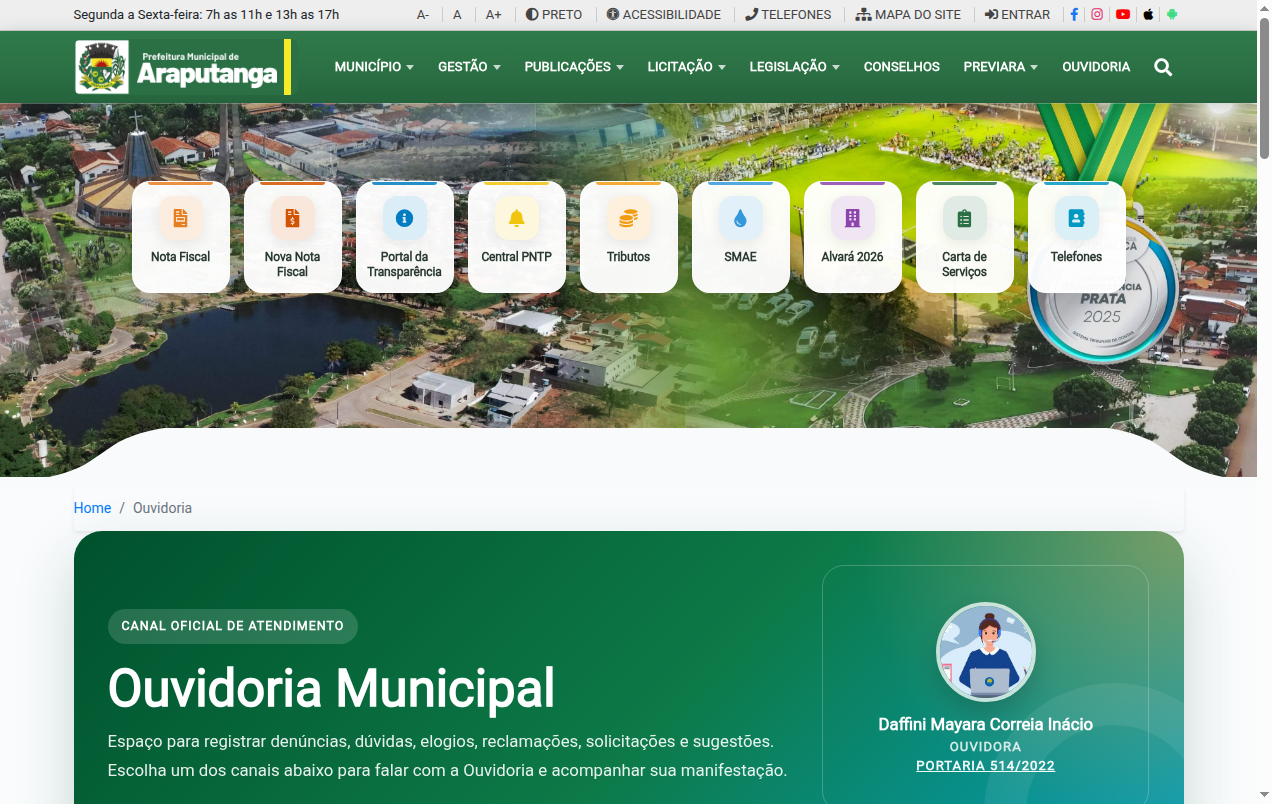Click the page vertical scrollbar thumb
Viewport: 1272px width, 804px height.
[x=1264, y=87]
